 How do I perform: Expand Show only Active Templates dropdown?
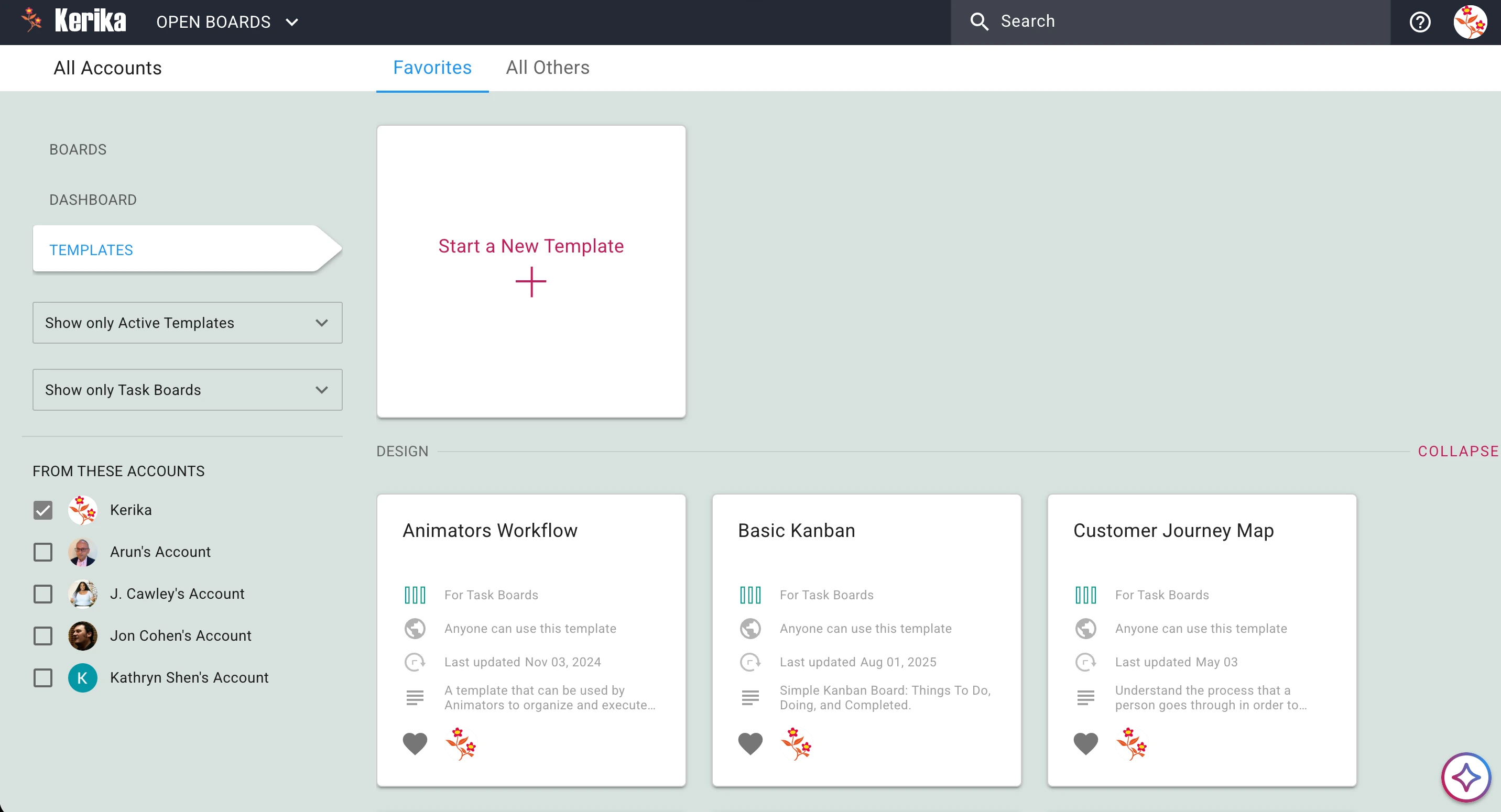(x=187, y=323)
